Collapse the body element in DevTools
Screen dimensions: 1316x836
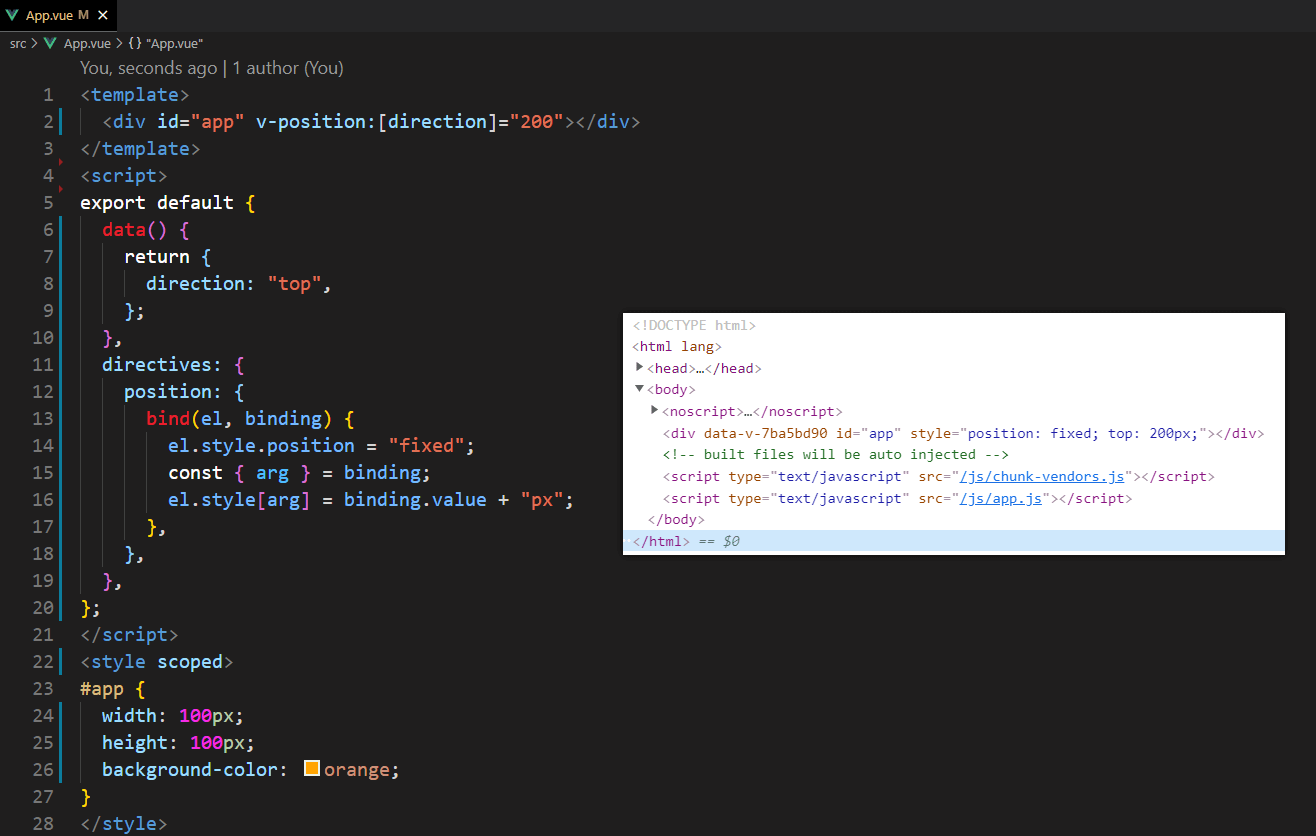pos(640,389)
